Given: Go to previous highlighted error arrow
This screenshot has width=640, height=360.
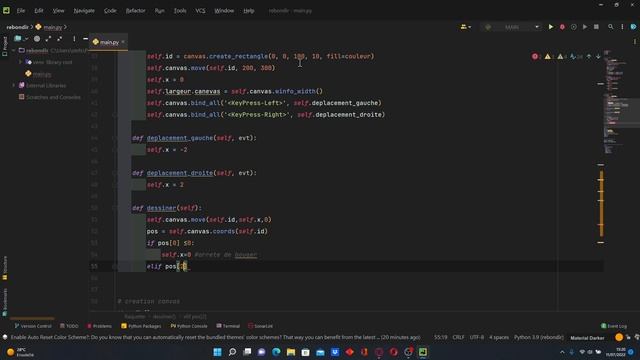Looking at the screenshot, I should pos(589,56).
